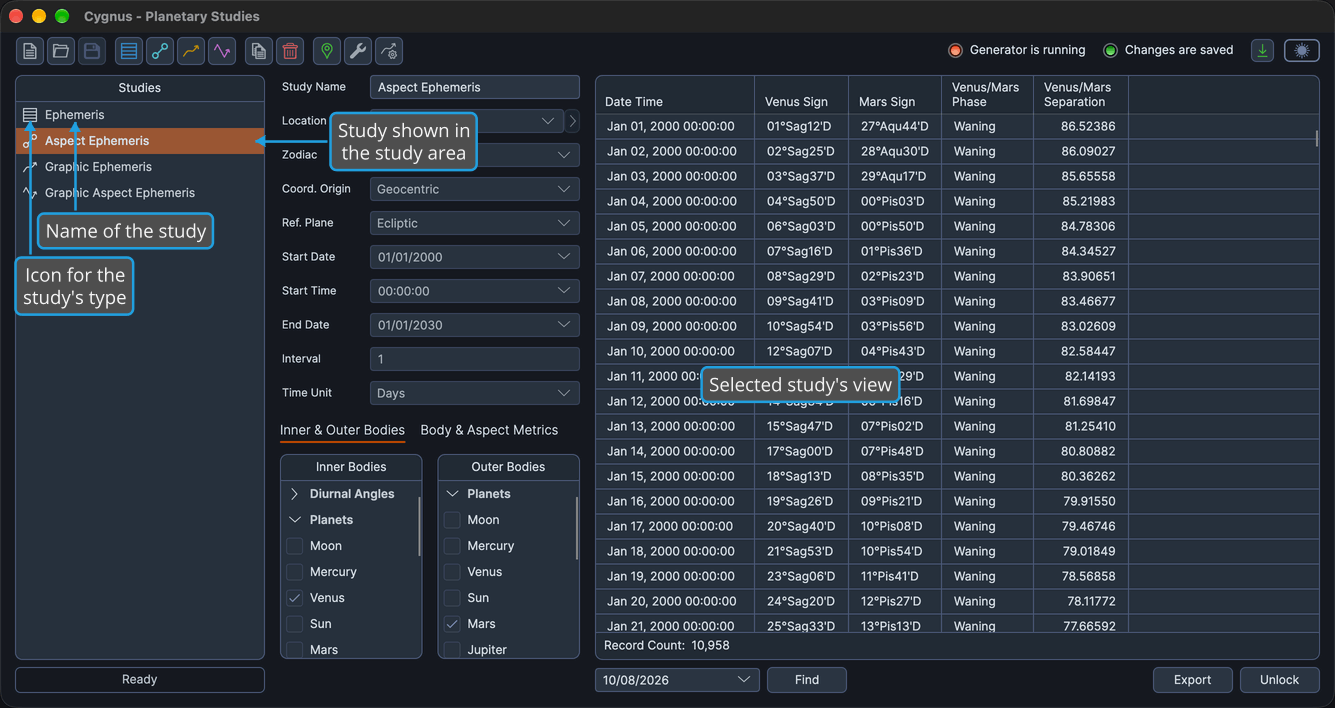Add a new Ephemeris table study
The width and height of the screenshot is (1335, 708).
[x=129, y=51]
